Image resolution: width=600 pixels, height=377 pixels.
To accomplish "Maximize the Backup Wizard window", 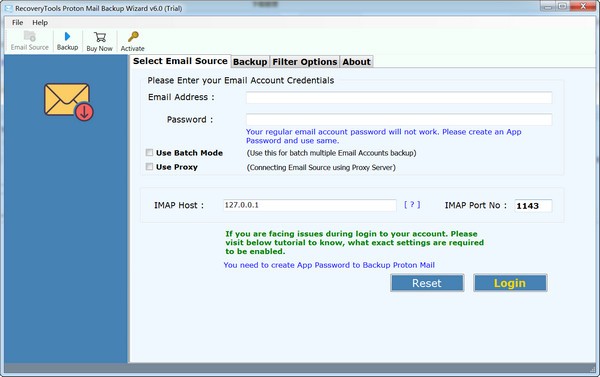I will click(x=562, y=6).
